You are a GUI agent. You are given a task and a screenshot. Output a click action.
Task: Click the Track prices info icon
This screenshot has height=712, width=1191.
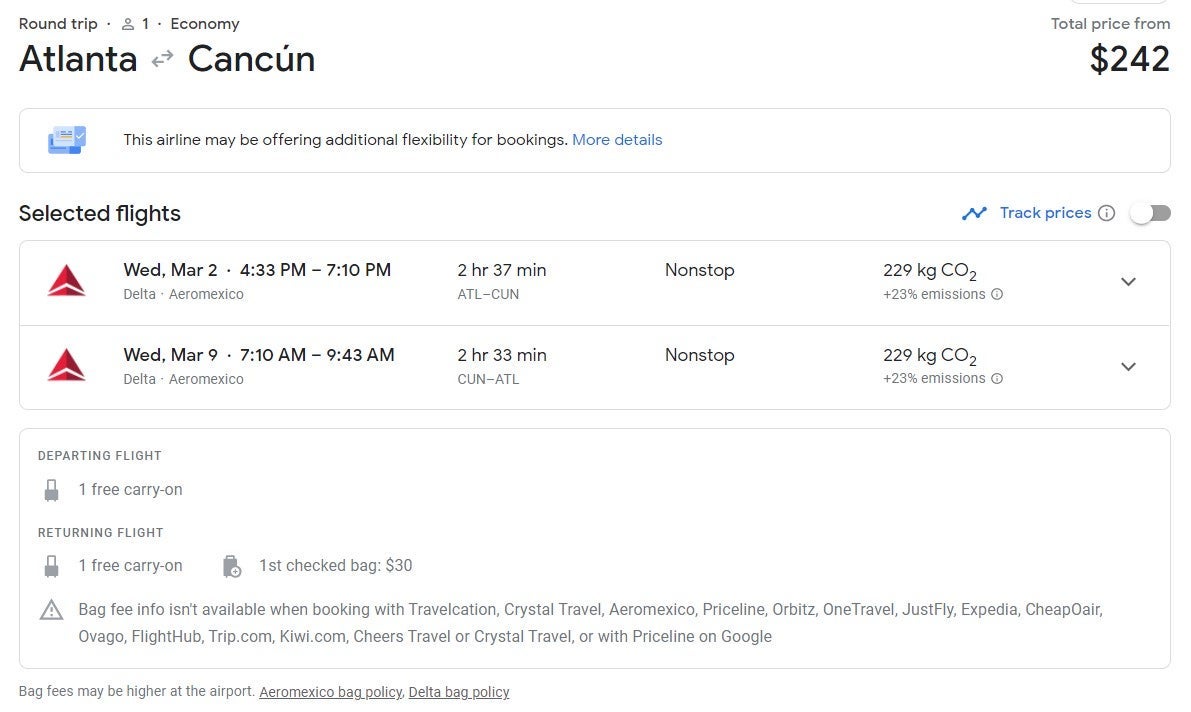tap(1106, 213)
